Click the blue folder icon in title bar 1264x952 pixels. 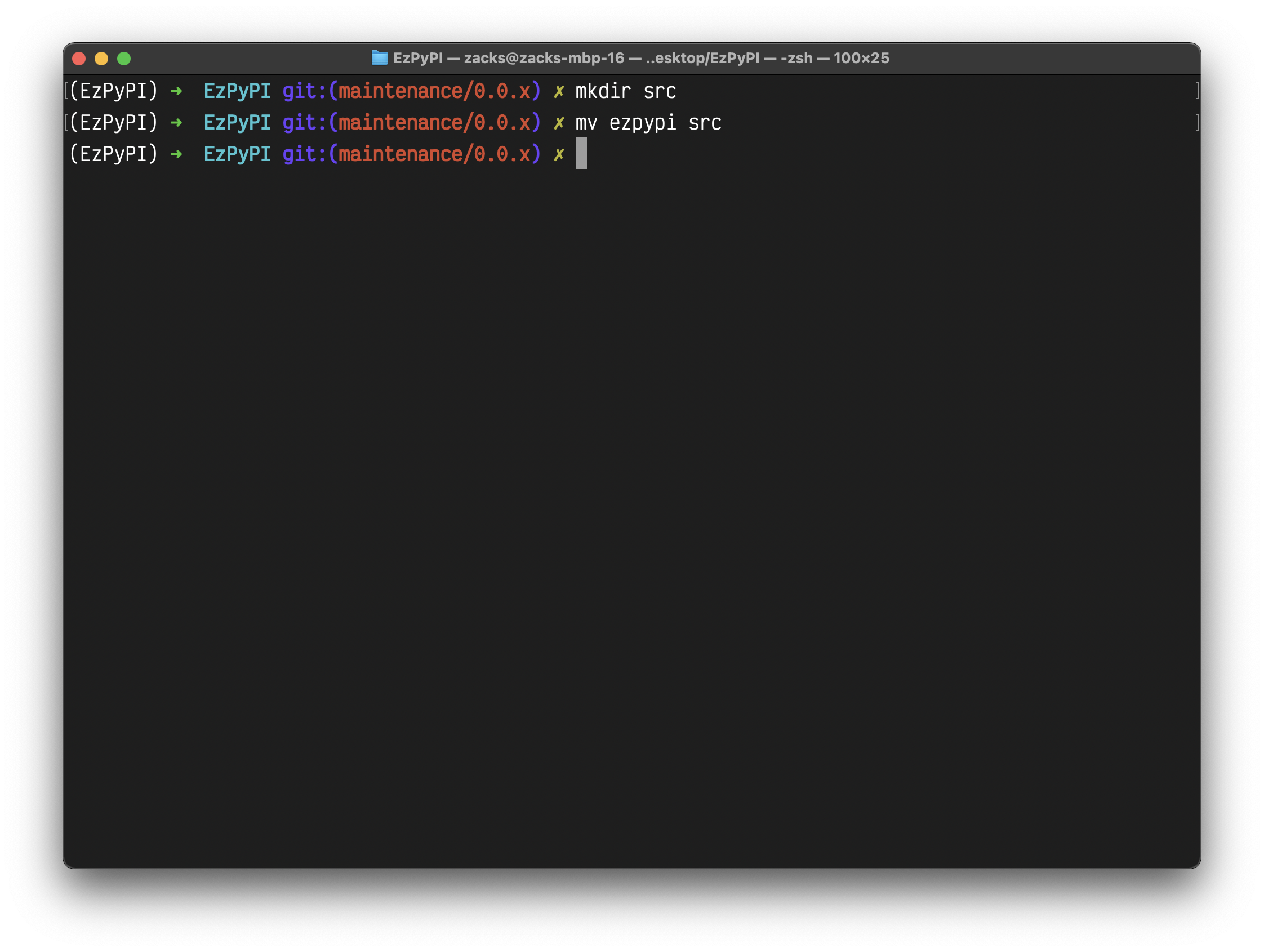click(380, 57)
